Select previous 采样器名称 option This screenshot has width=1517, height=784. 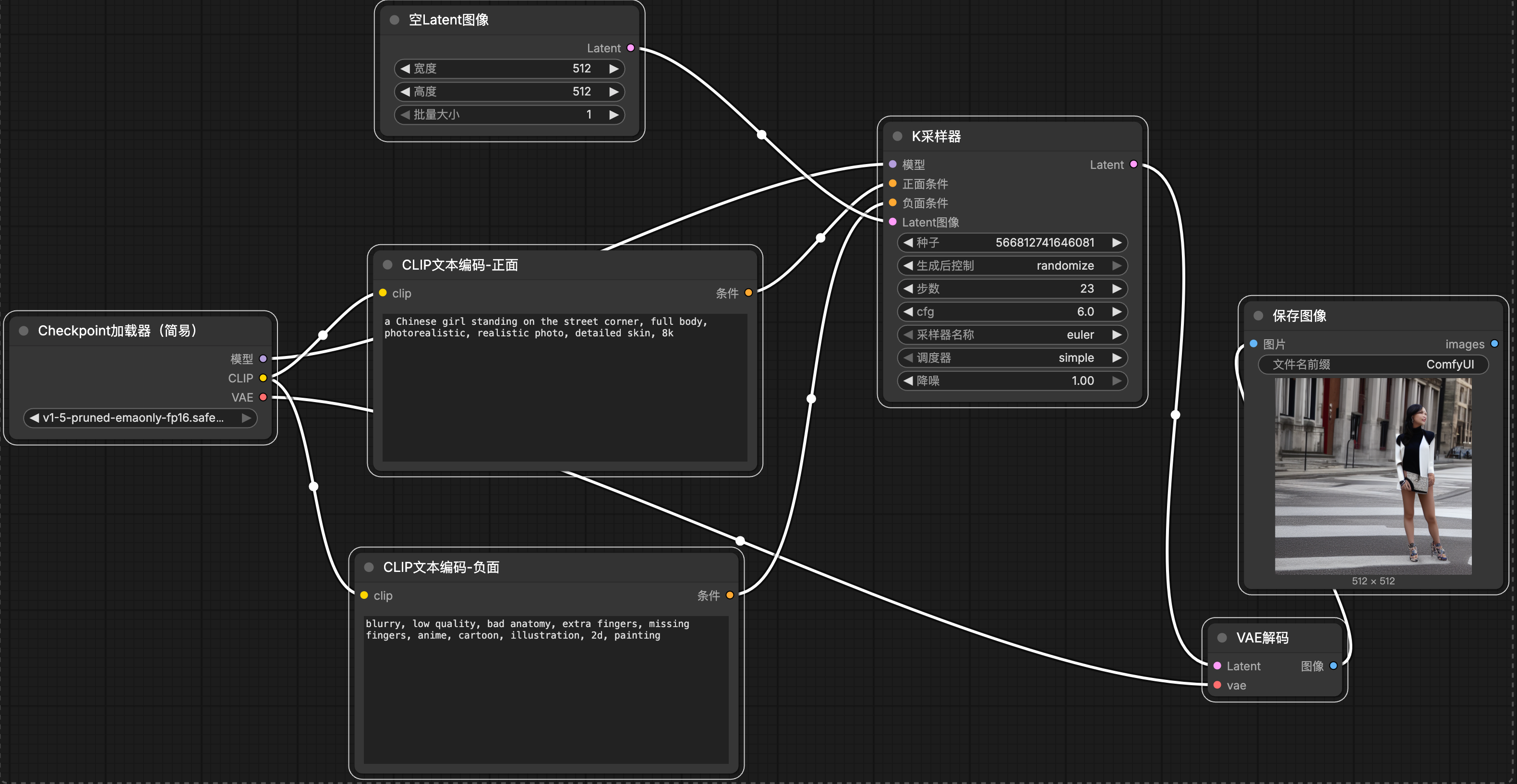point(907,334)
